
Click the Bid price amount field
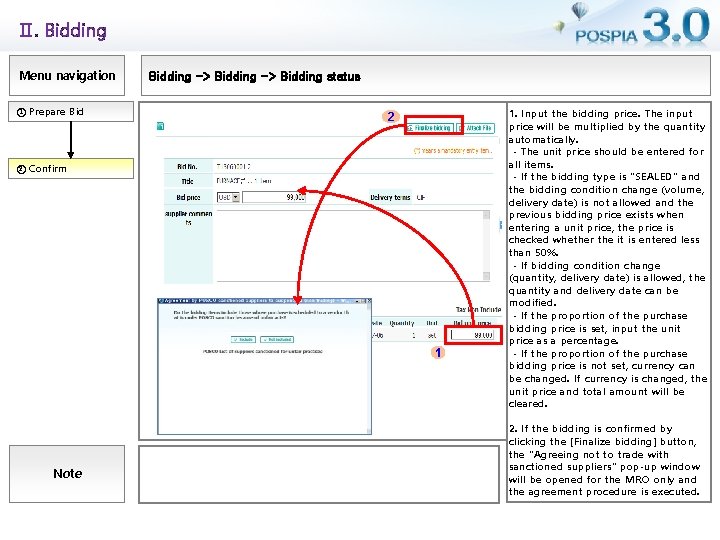273,197
